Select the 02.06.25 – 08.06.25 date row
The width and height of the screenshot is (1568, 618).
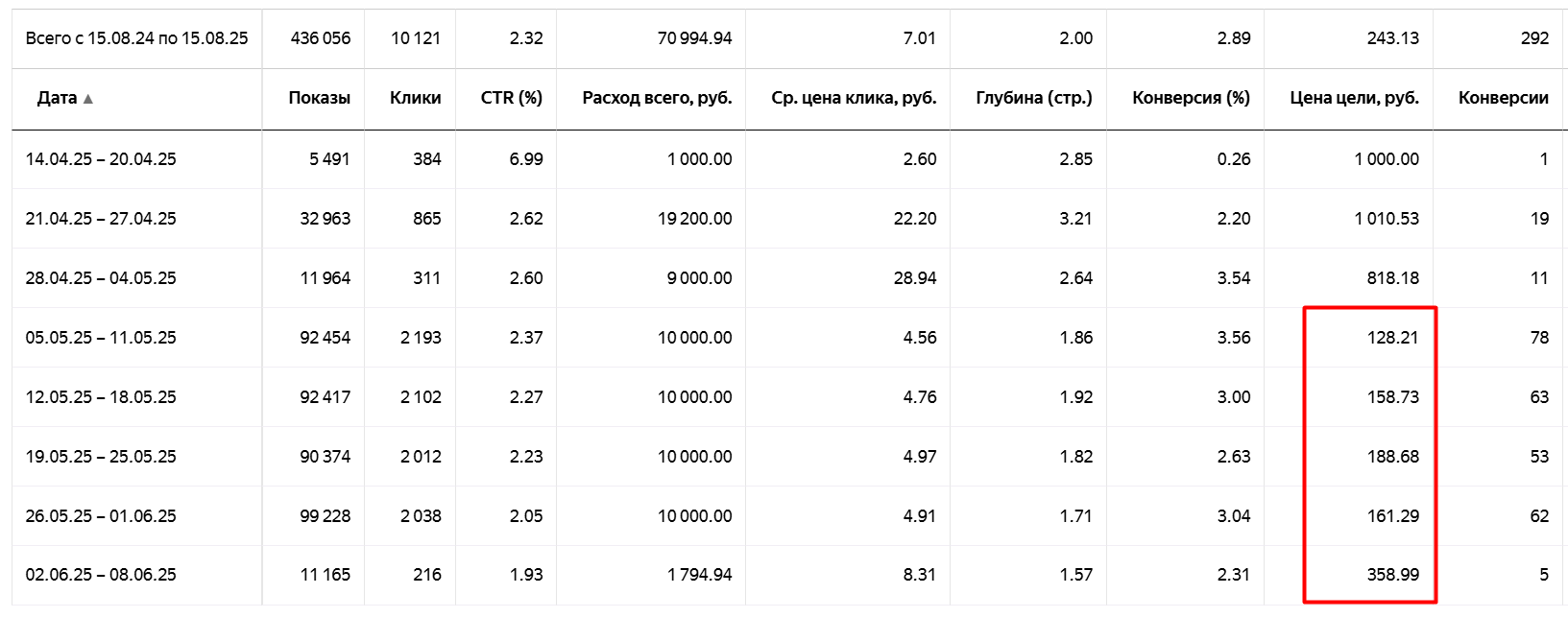pos(101,575)
